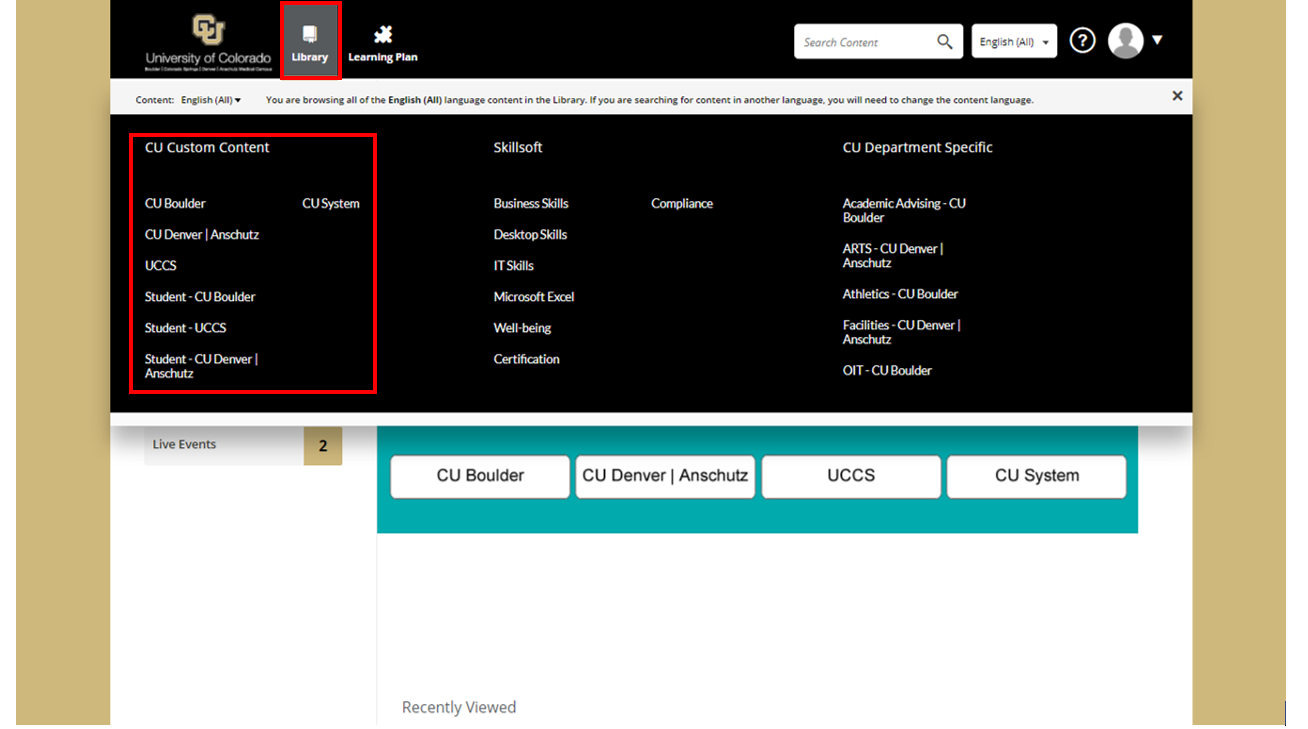Open the Certification category
Viewport: 1308px width, 729px height.
[x=526, y=358]
